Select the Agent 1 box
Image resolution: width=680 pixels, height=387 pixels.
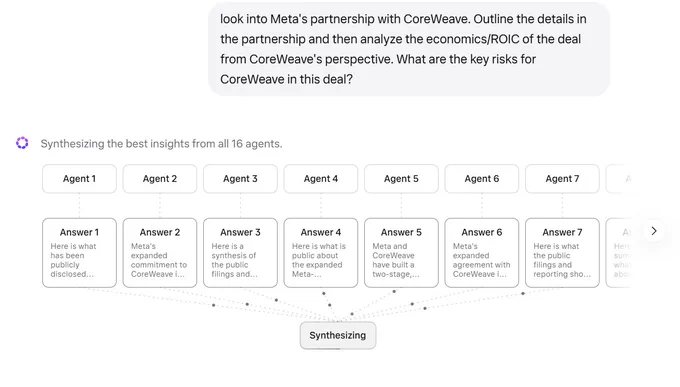[79, 179]
